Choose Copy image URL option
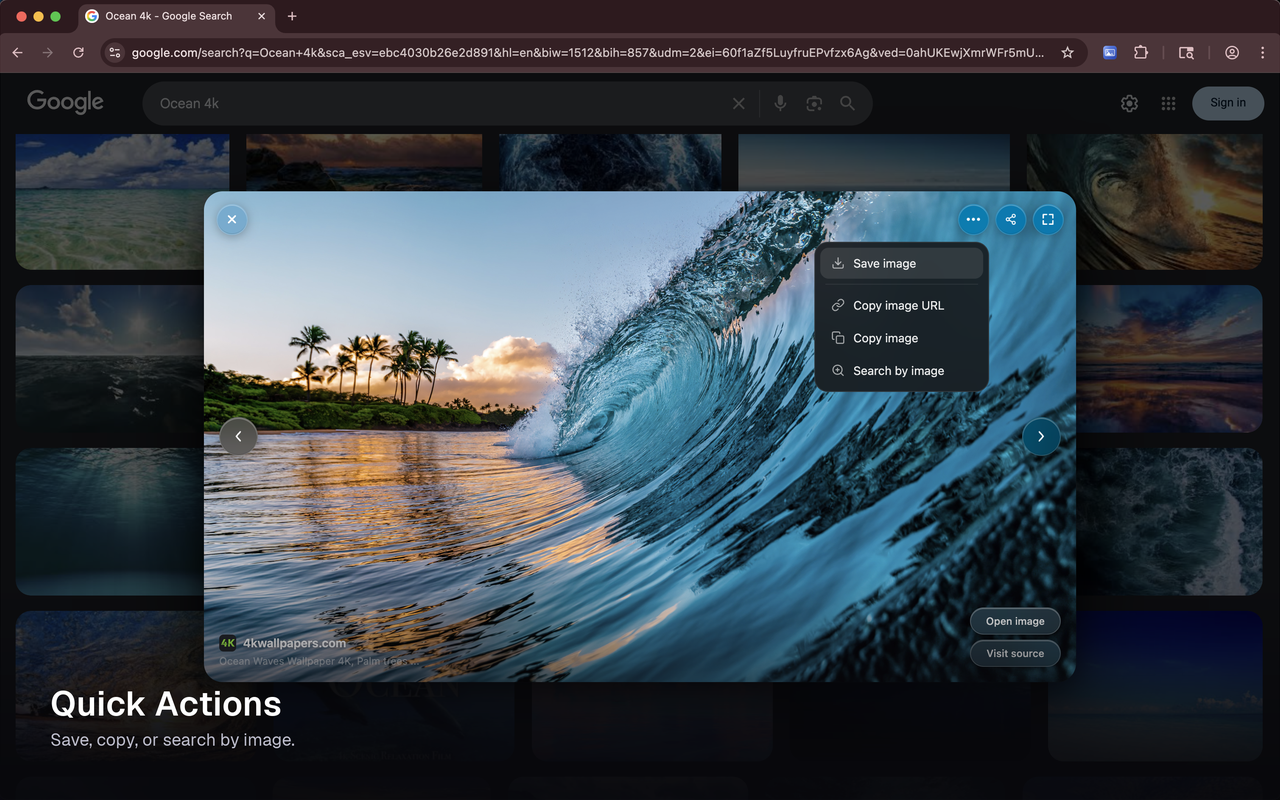This screenshot has width=1280, height=800. click(x=901, y=306)
